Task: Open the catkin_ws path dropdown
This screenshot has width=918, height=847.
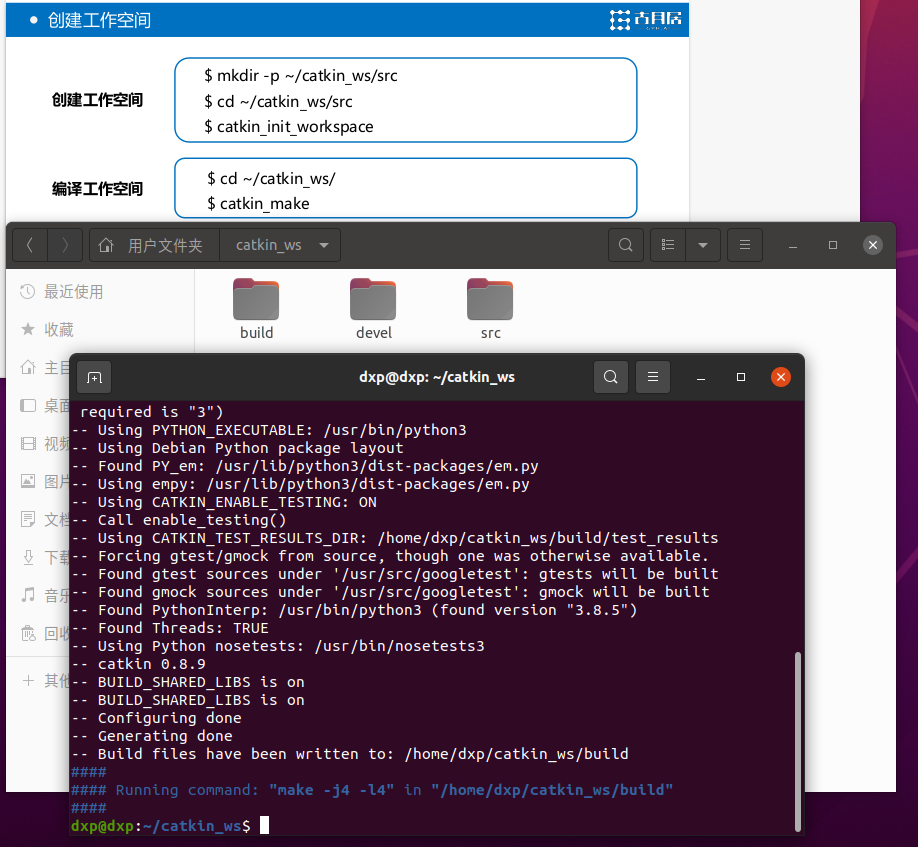Action: point(324,245)
